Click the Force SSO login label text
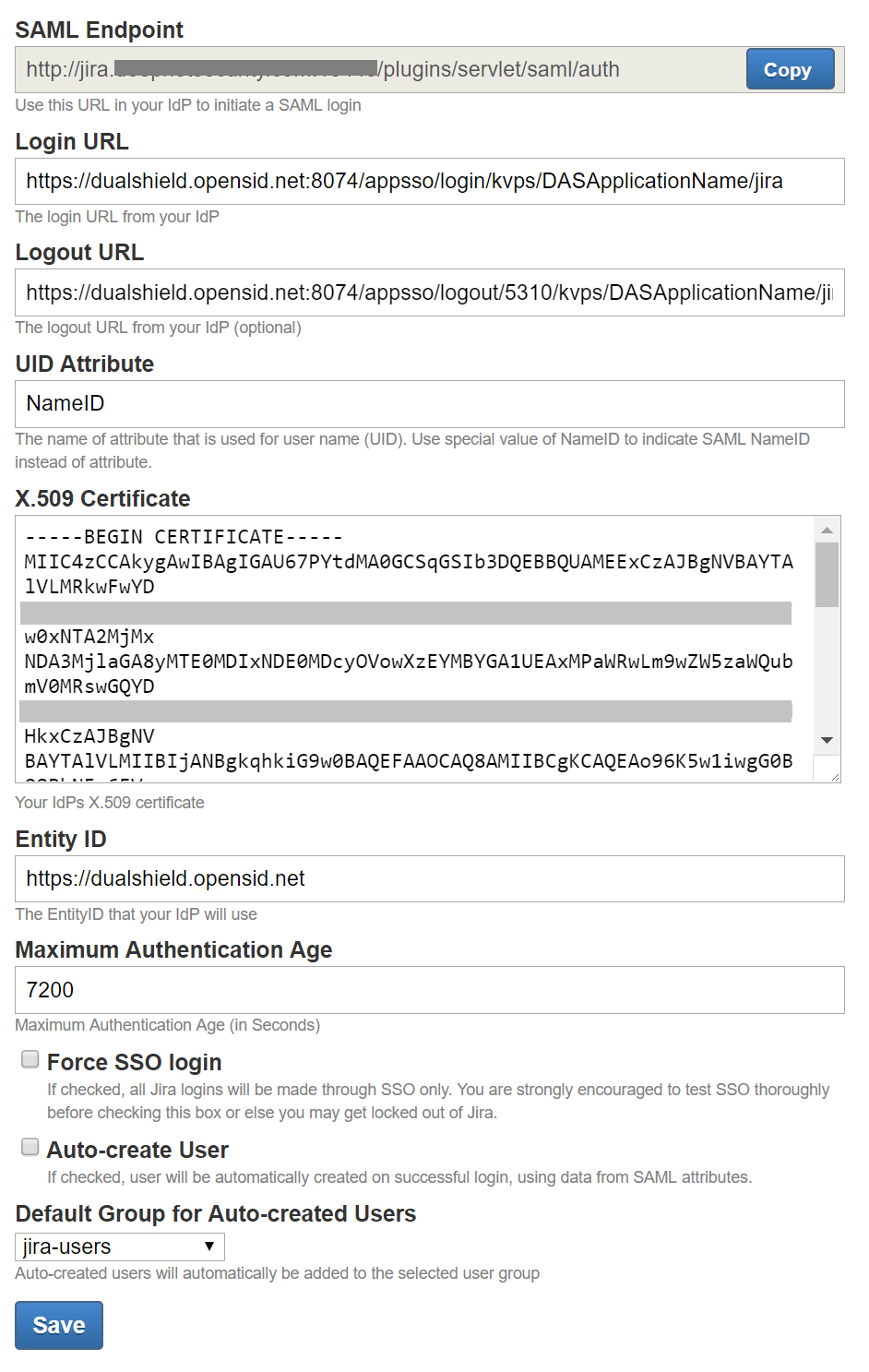Screen dimensions: 869x1372 point(134,1062)
